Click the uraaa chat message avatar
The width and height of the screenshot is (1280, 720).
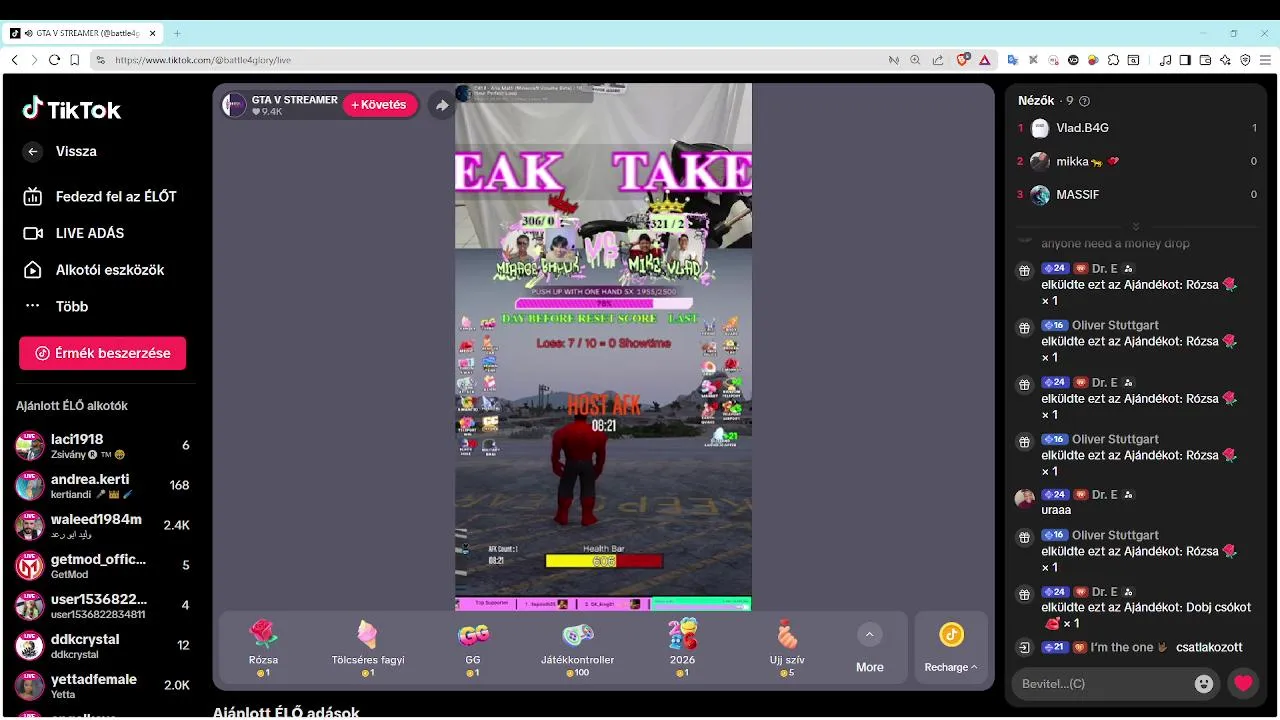click(1024, 498)
